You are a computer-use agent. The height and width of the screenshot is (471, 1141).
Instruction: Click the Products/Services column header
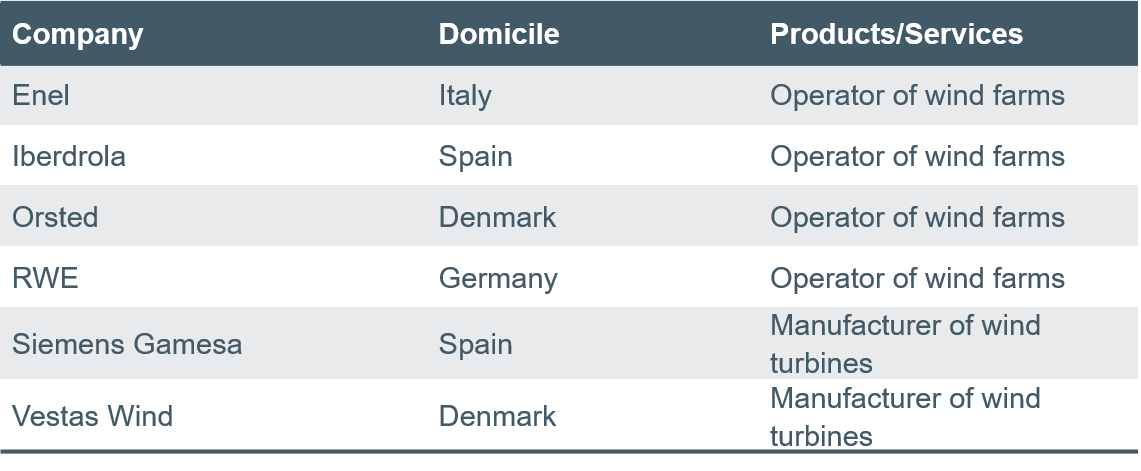pyautogui.click(x=896, y=34)
